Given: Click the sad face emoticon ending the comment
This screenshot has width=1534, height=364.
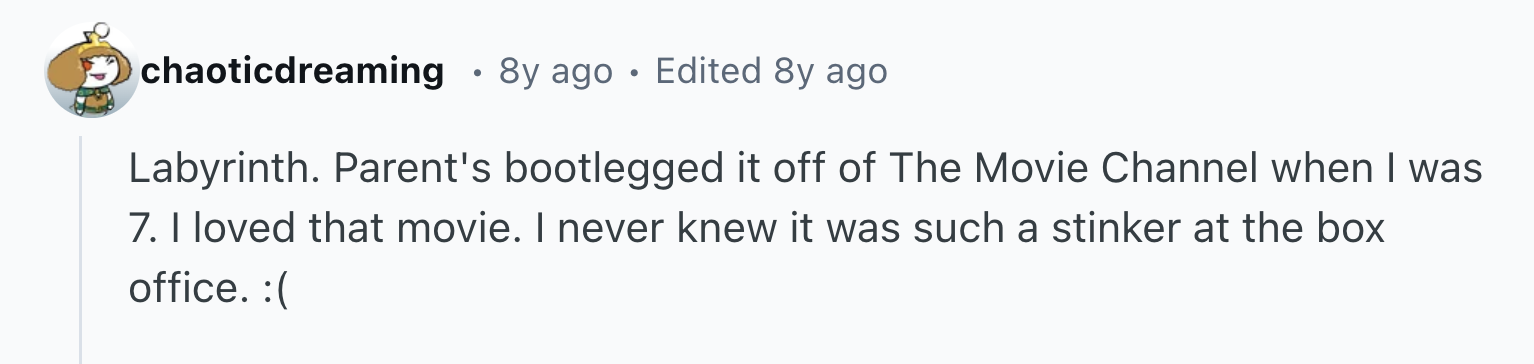Looking at the screenshot, I should point(272,291).
